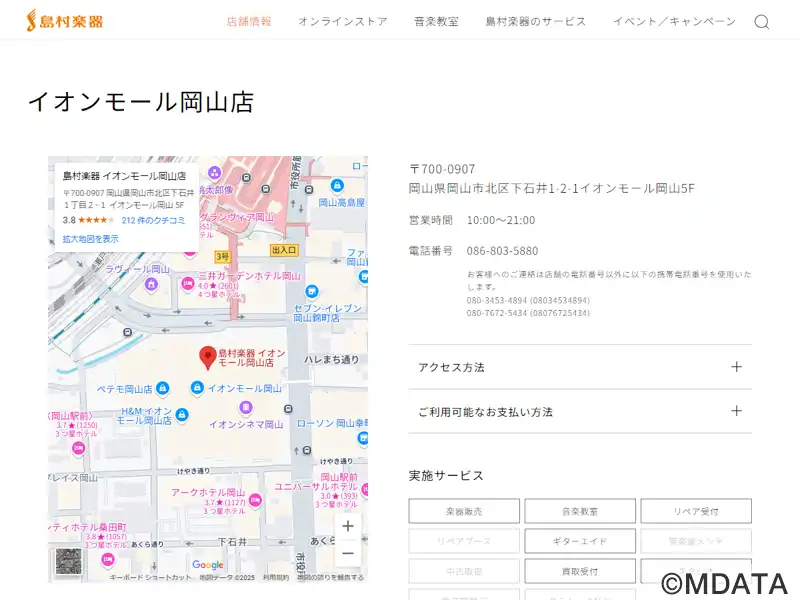Screen dimensions: 800x600
Task: Open the 島村楽器のサービス menu
Action: pos(536,21)
